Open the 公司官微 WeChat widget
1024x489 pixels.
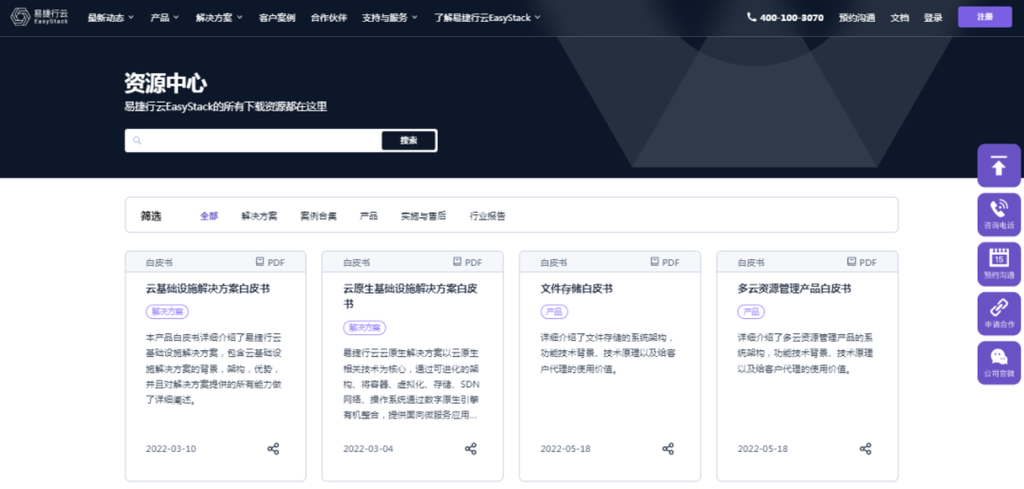click(999, 363)
